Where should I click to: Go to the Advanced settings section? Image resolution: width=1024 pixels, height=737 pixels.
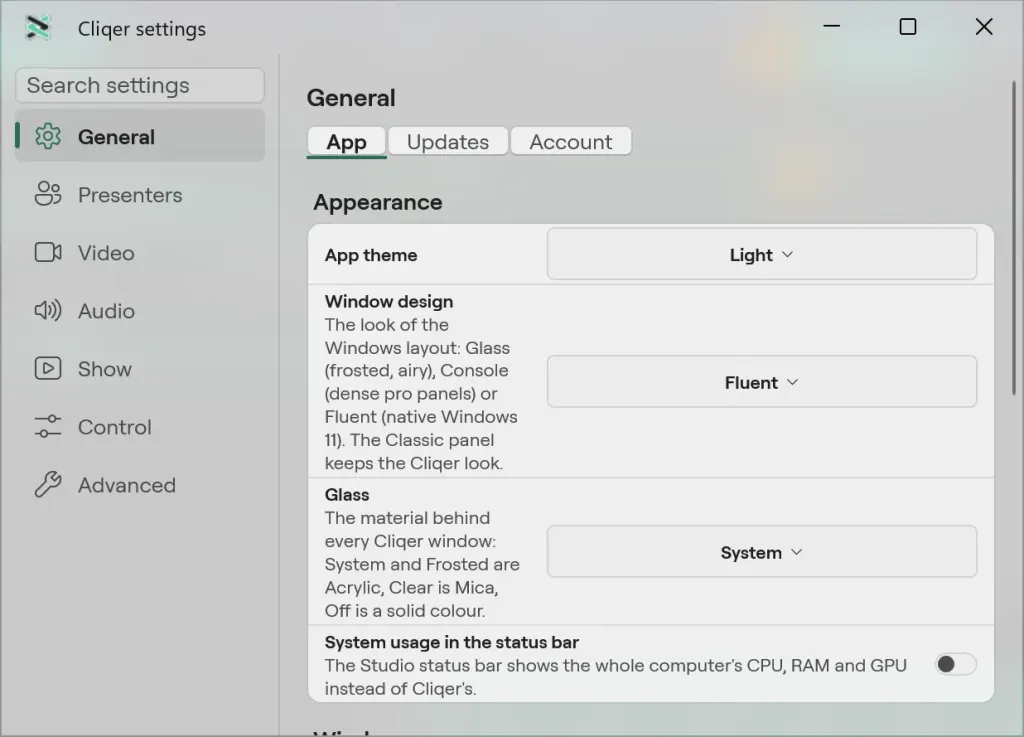[140, 485]
